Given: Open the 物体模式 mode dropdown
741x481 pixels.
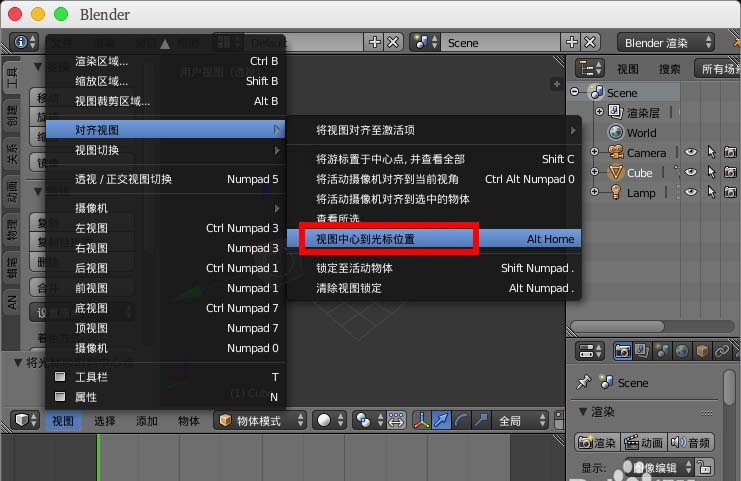Looking at the screenshot, I should click(259, 420).
